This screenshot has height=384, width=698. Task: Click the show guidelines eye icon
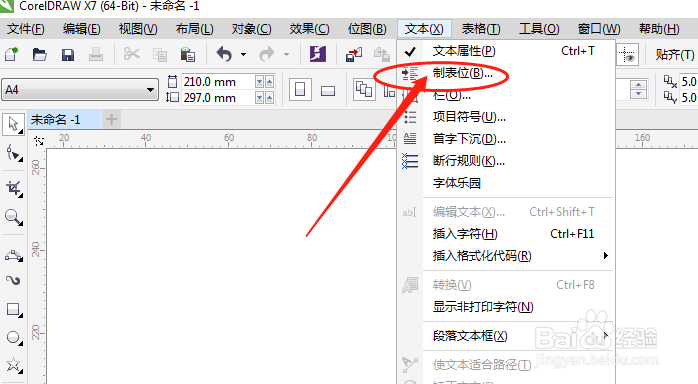628,55
